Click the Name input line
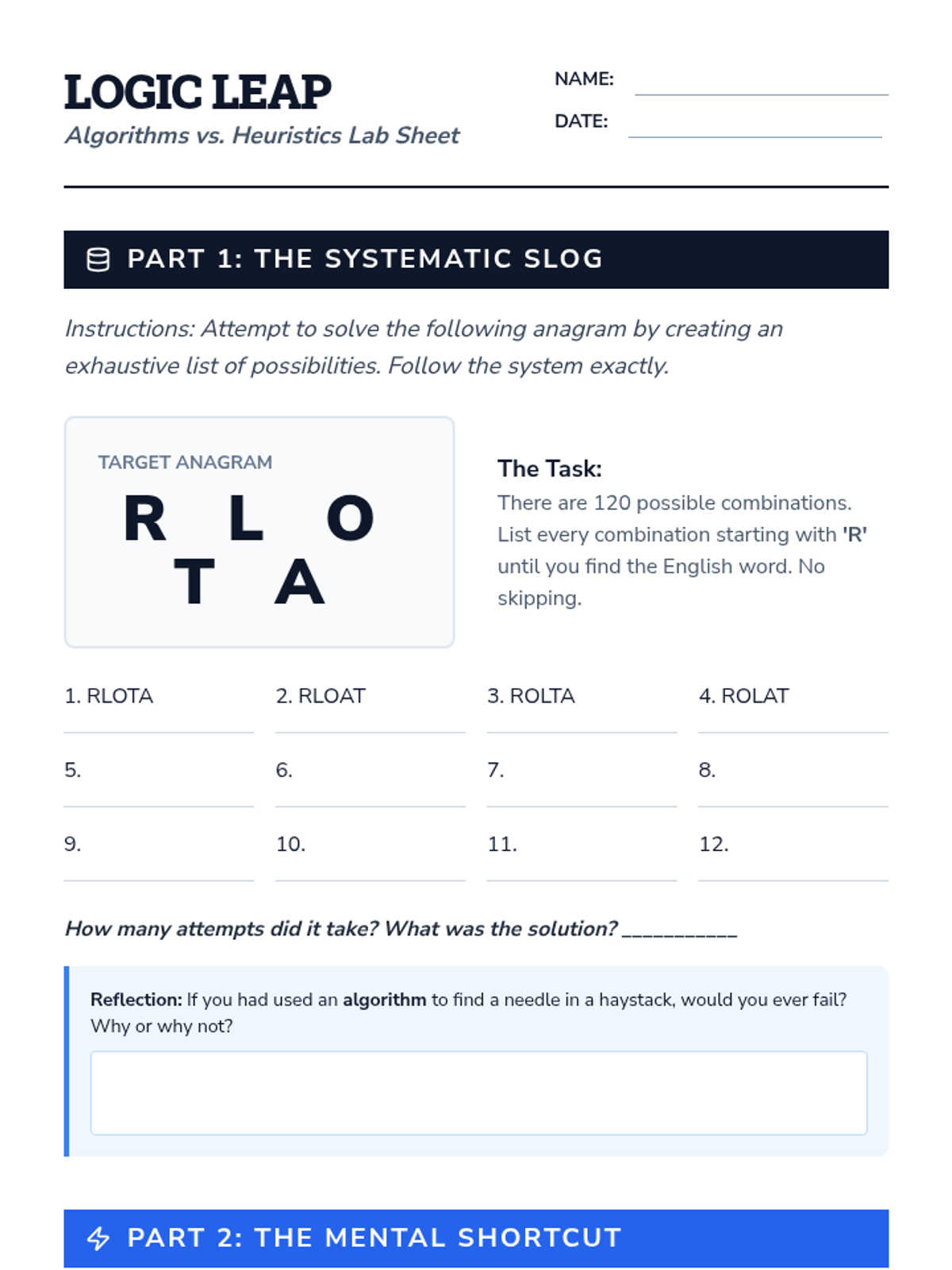This screenshot has width=952, height=1270. 761,83
